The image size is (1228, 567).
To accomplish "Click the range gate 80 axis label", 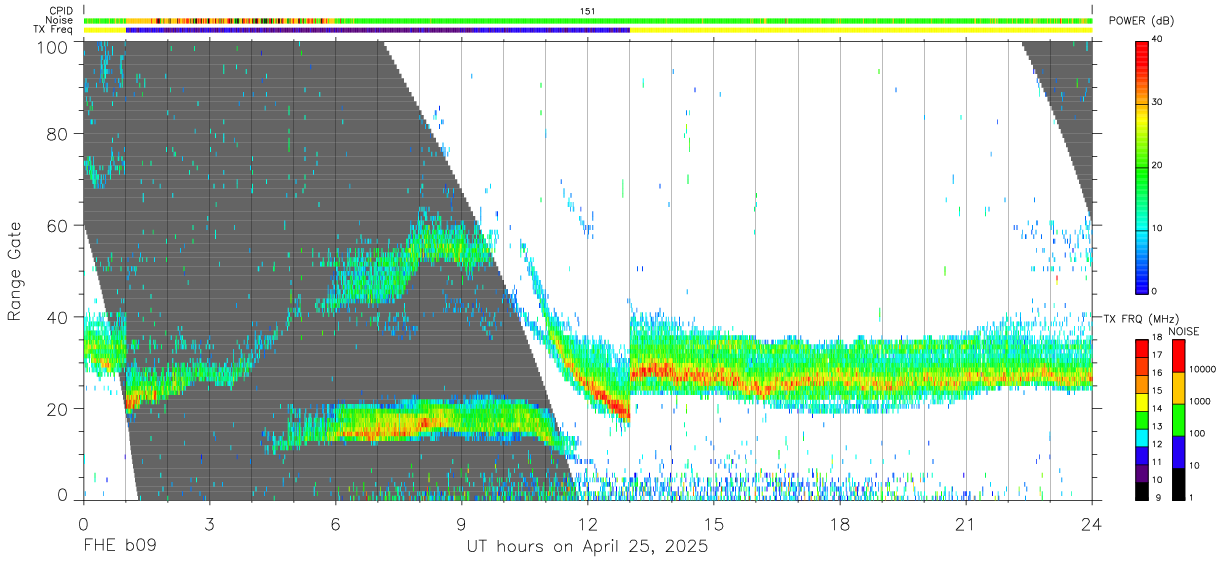I will pos(57,133).
